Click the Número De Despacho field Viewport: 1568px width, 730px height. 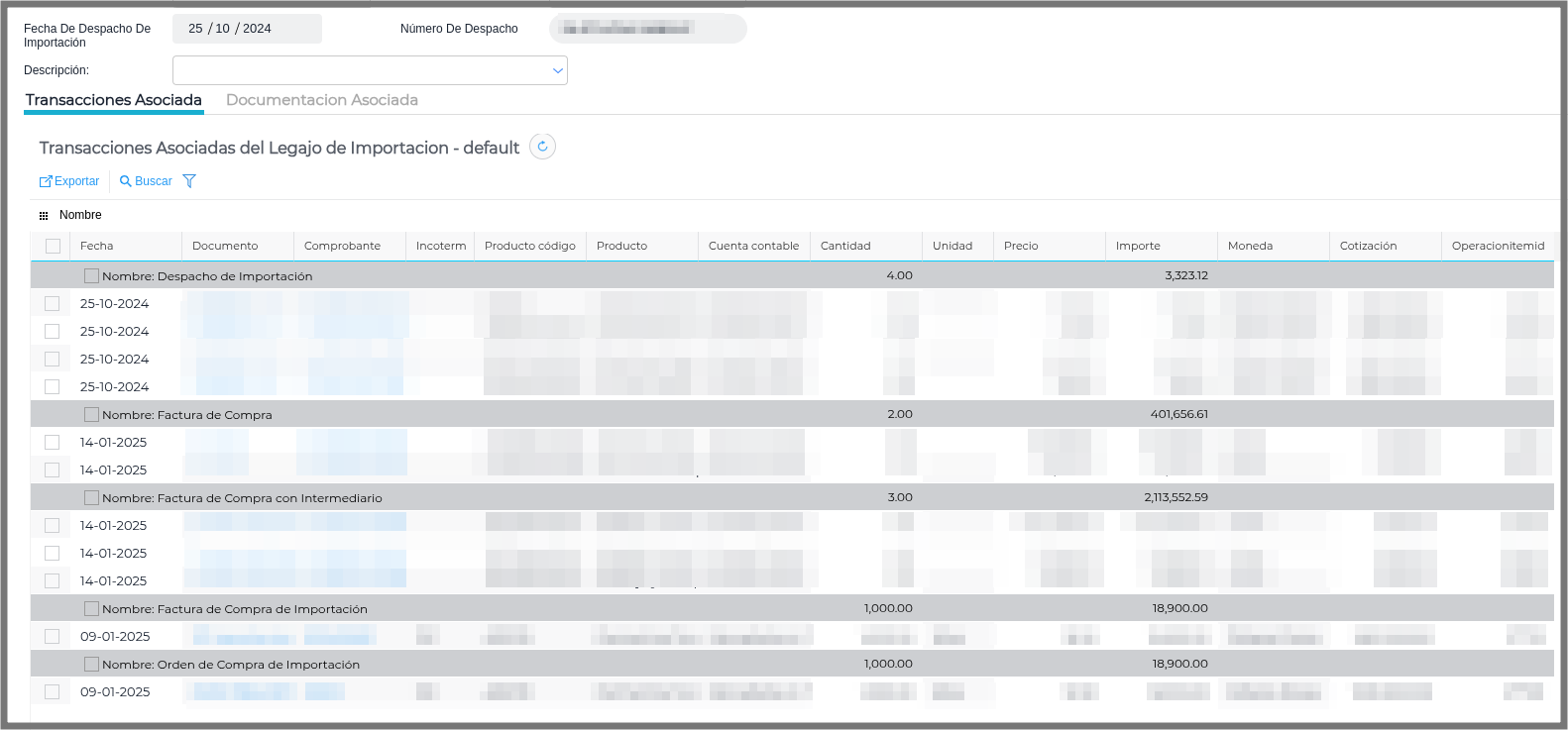pyautogui.click(x=647, y=29)
